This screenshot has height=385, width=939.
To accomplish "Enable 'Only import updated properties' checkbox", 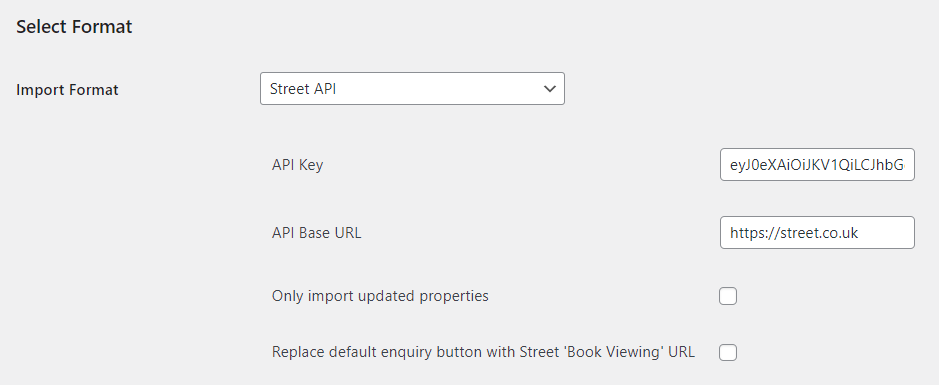I will (x=728, y=296).
